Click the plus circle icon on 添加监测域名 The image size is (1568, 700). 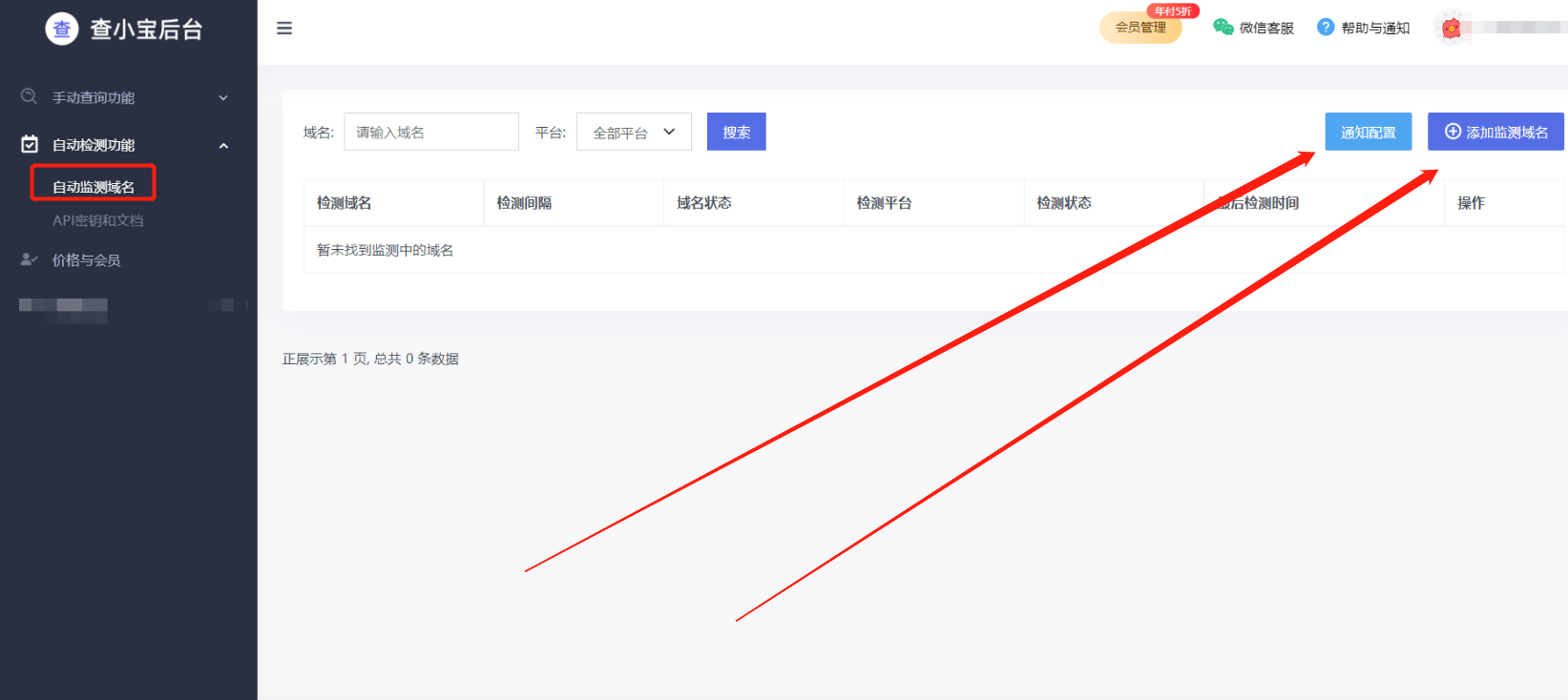[1453, 132]
